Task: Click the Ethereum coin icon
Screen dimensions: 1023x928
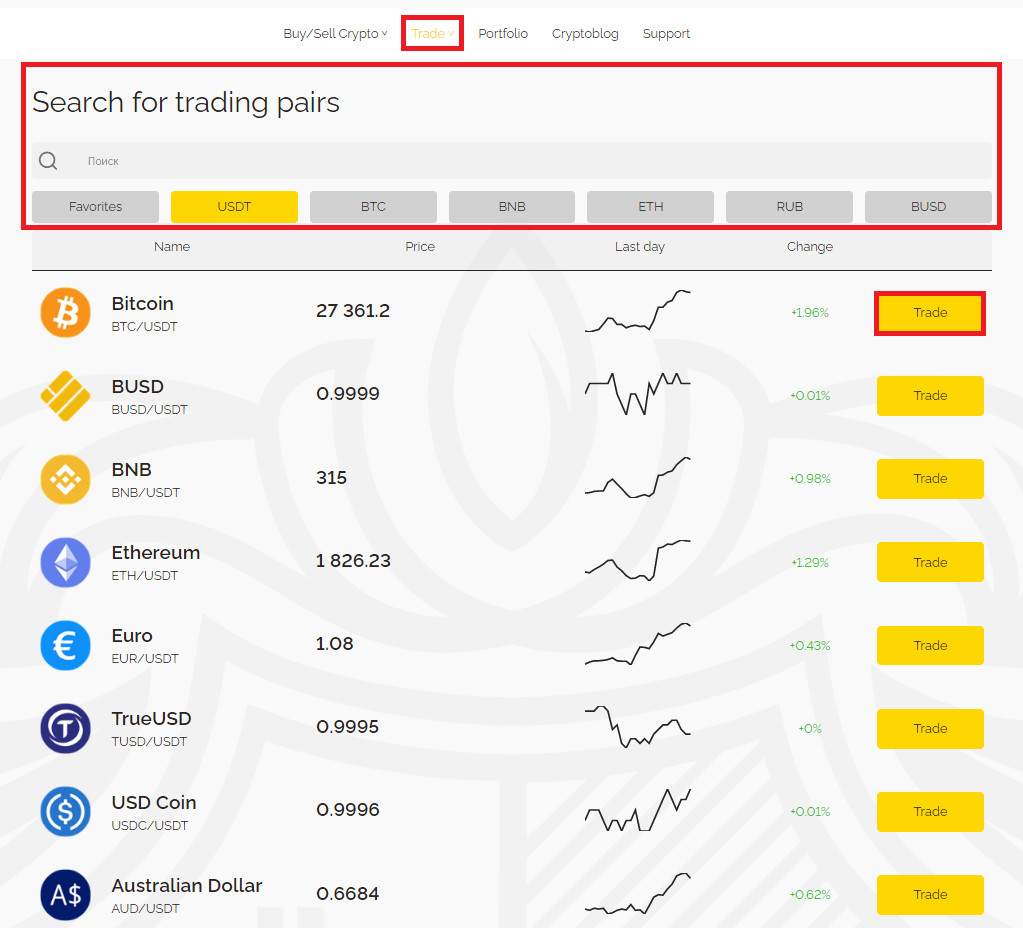Action: 65,562
